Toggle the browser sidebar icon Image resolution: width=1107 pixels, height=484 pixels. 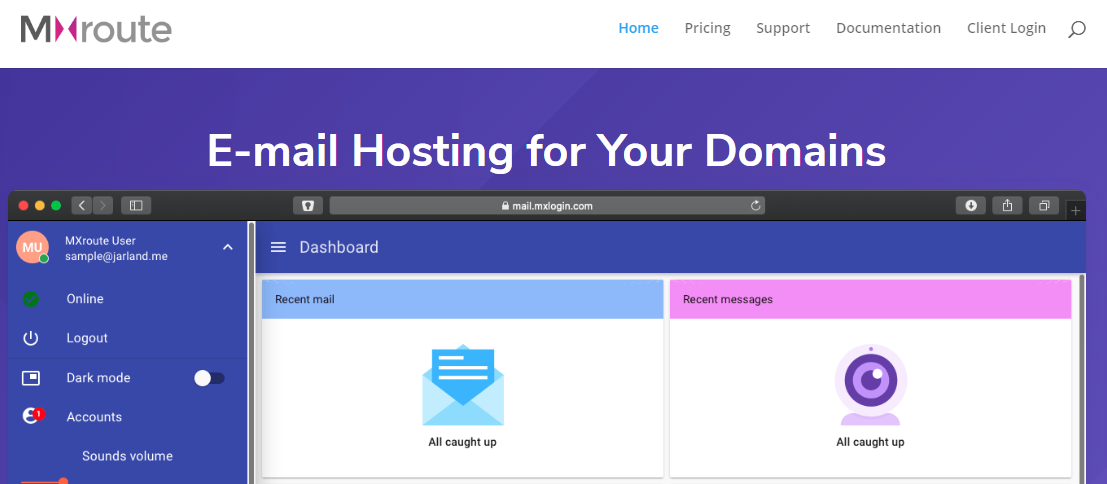(136, 205)
